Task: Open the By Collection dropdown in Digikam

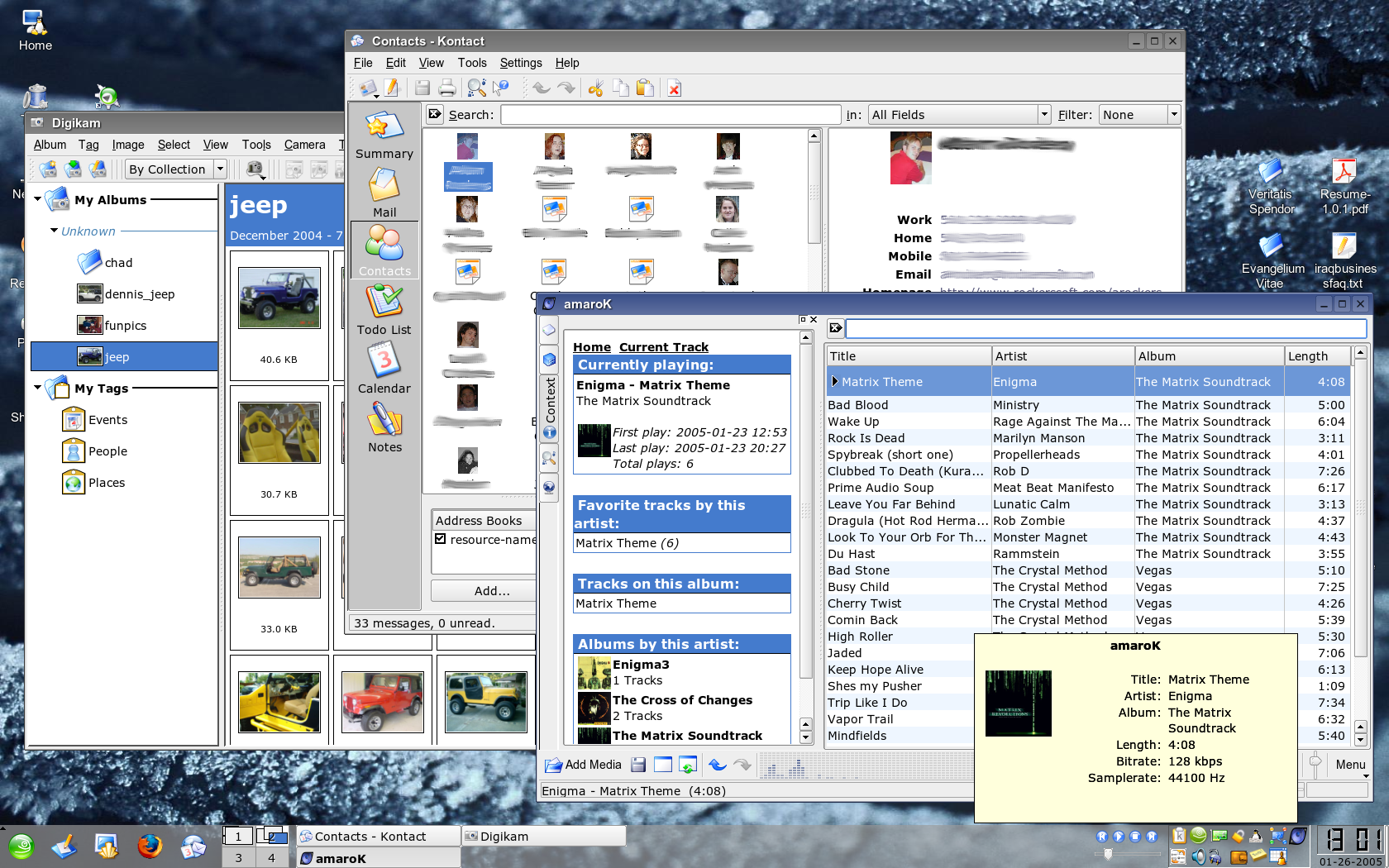Action: coord(176,169)
